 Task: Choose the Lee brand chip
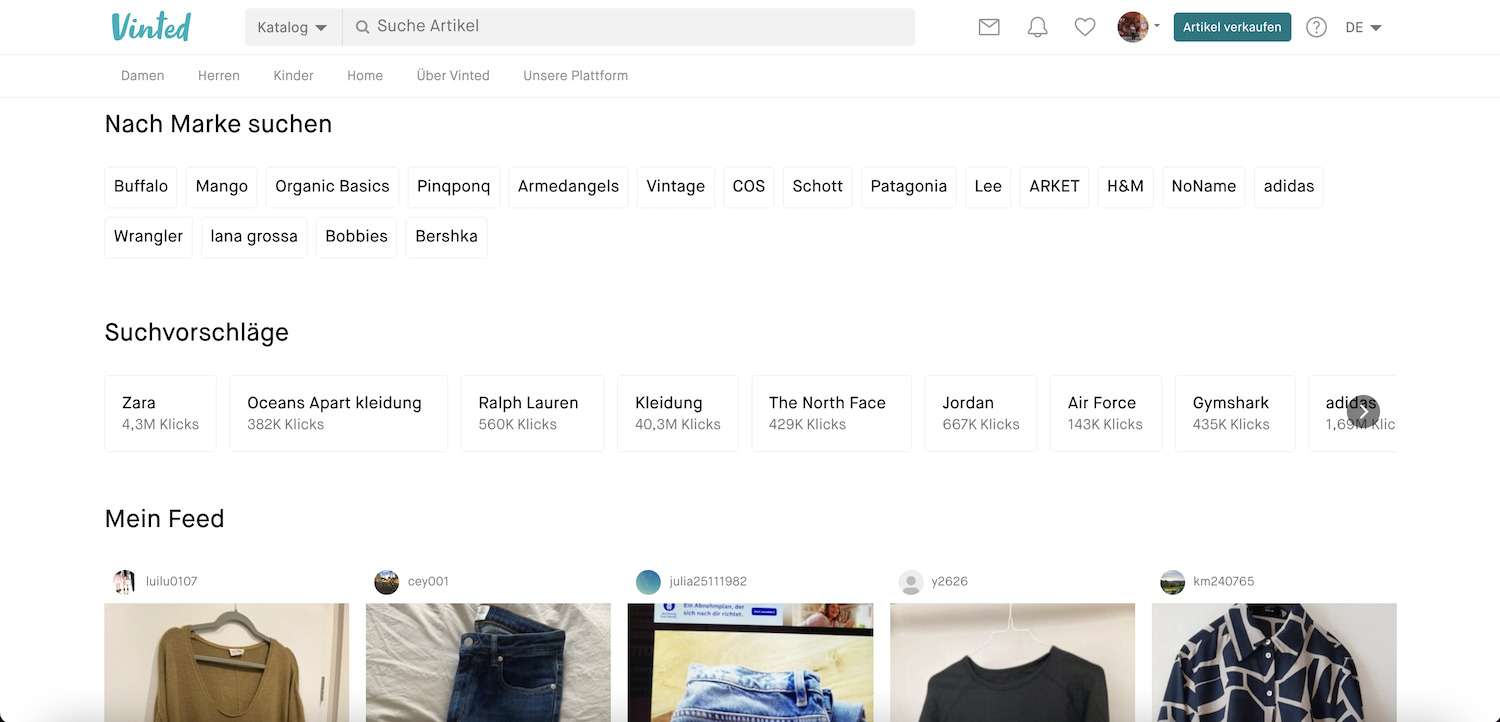click(x=988, y=187)
